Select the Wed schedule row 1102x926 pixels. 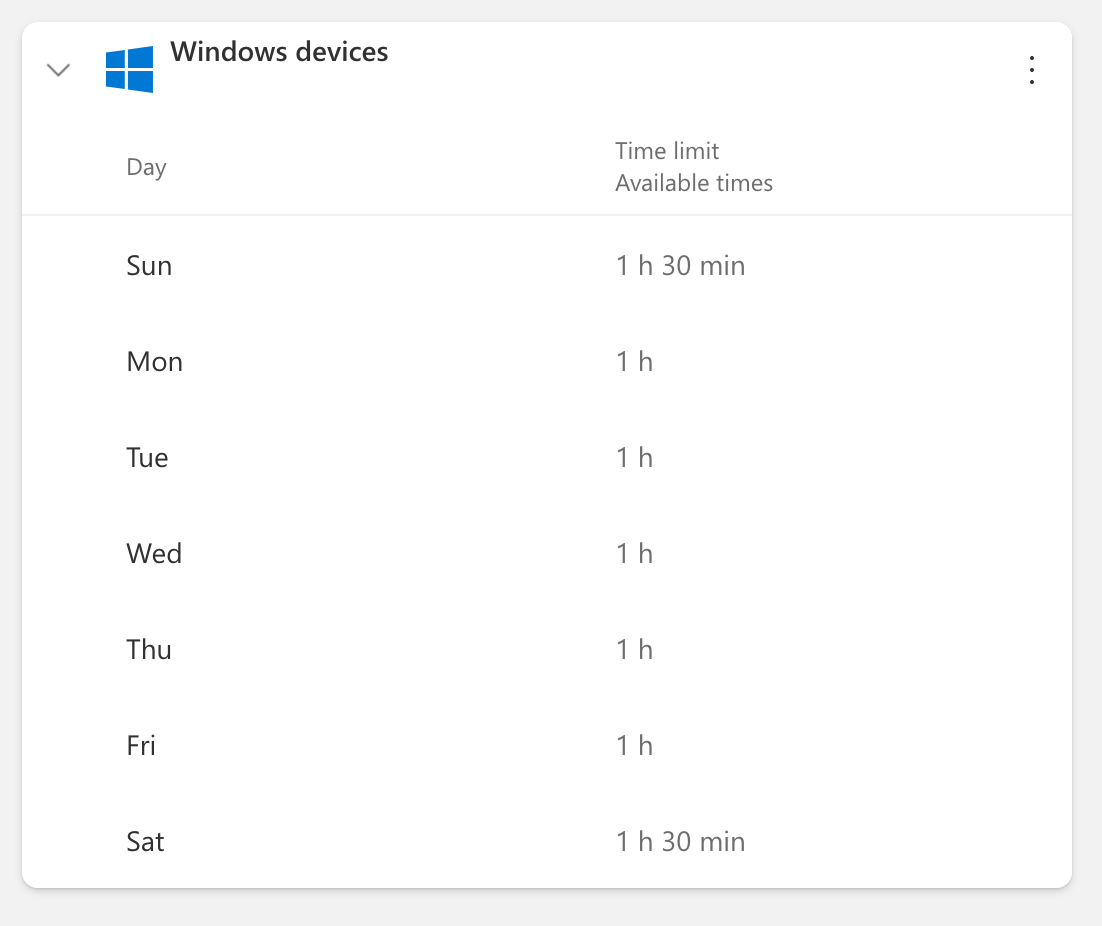pyautogui.click(x=154, y=554)
